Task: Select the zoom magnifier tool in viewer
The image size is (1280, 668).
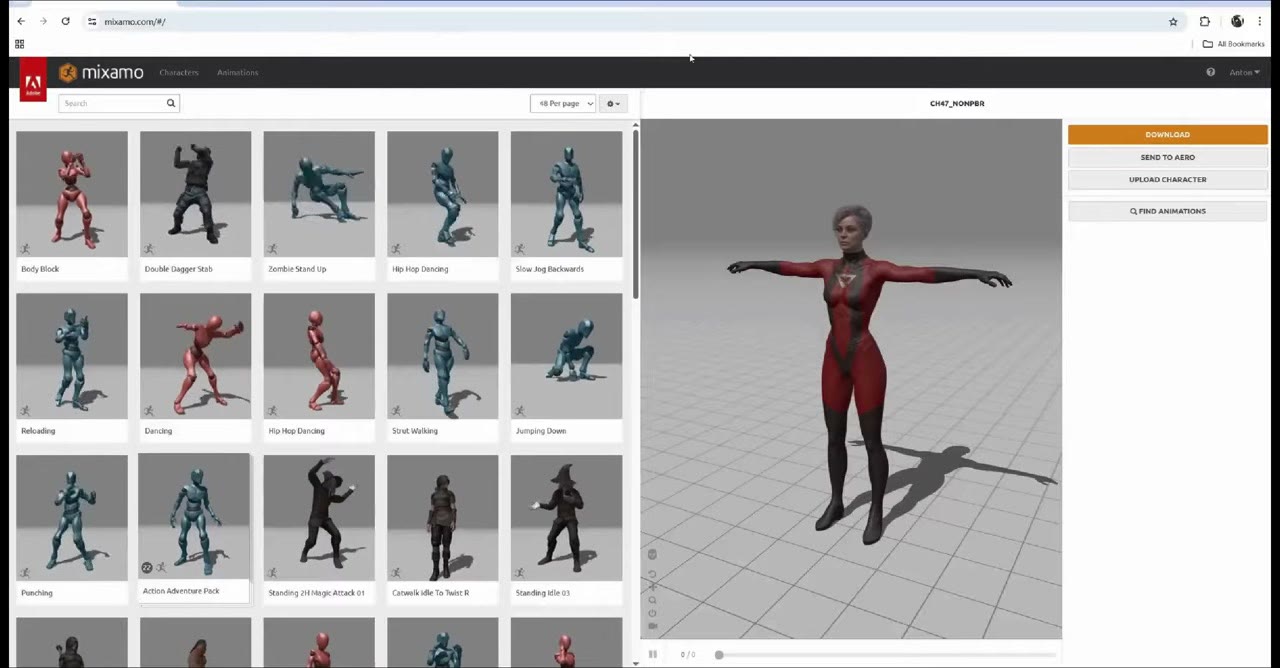Action: pyautogui.click(x=652, y=600)
